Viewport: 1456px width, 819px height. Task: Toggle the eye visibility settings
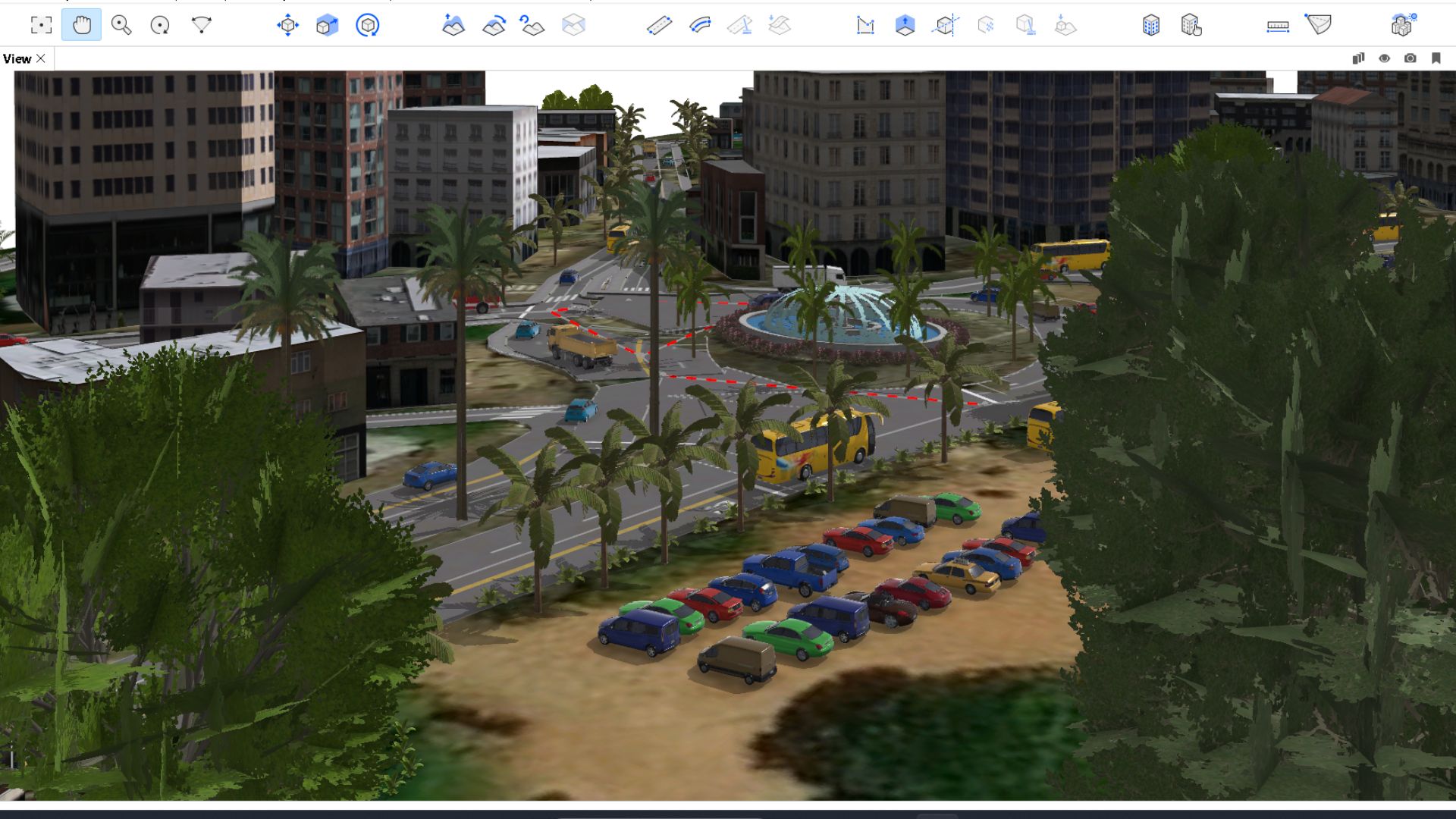1384,58
